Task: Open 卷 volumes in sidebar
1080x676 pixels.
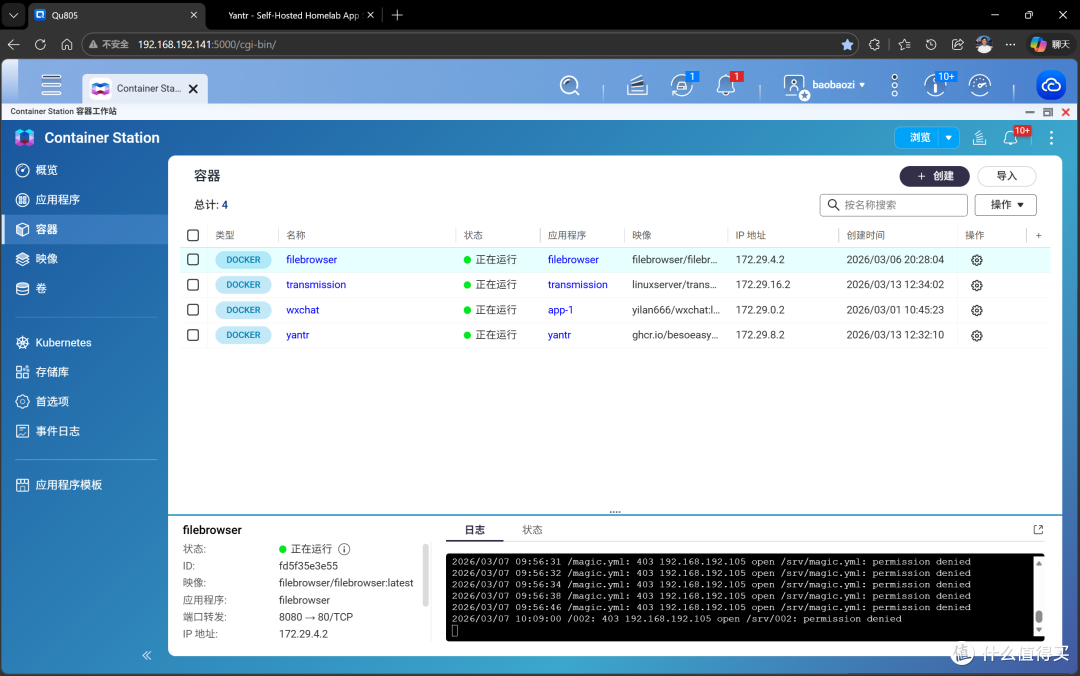Action: point(84,289)
